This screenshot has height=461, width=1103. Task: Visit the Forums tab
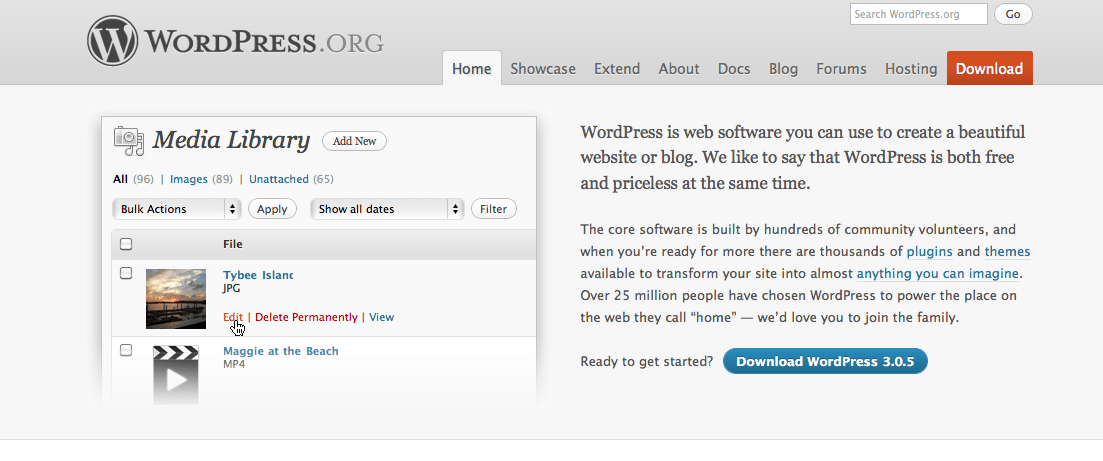(x=841, y=68)
